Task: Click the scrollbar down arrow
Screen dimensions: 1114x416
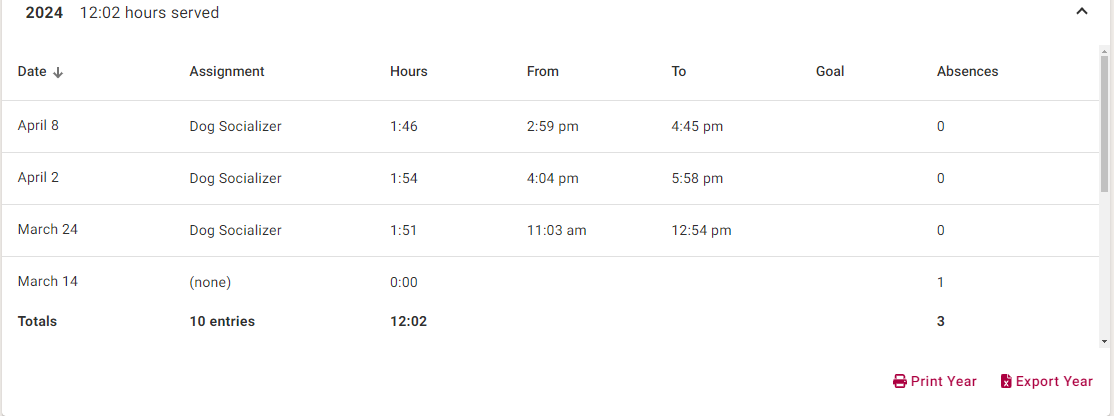Action: click(1104, 341)
